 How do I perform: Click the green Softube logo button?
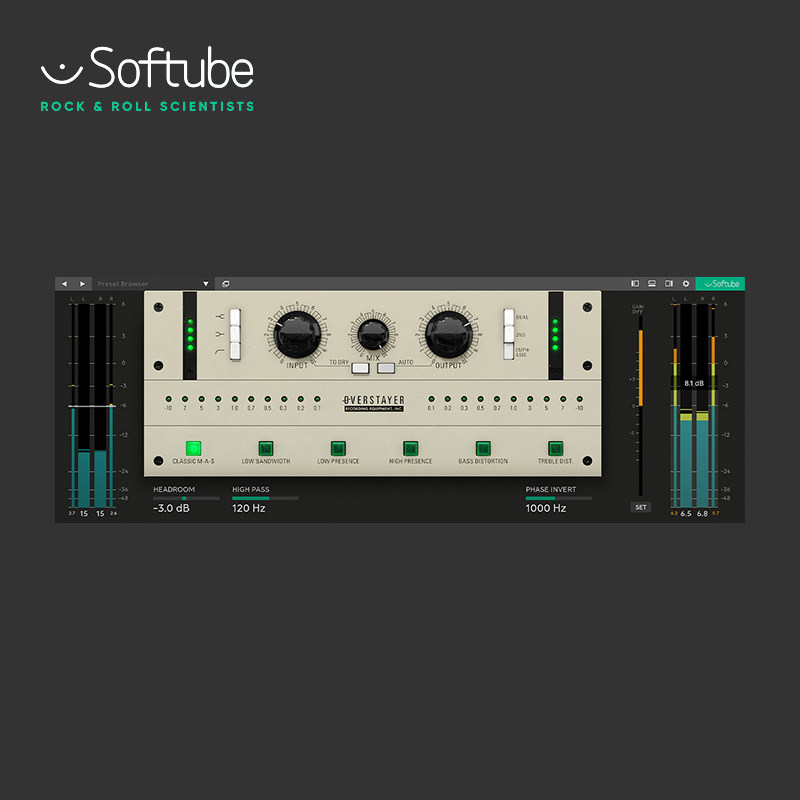click(720, 284)
